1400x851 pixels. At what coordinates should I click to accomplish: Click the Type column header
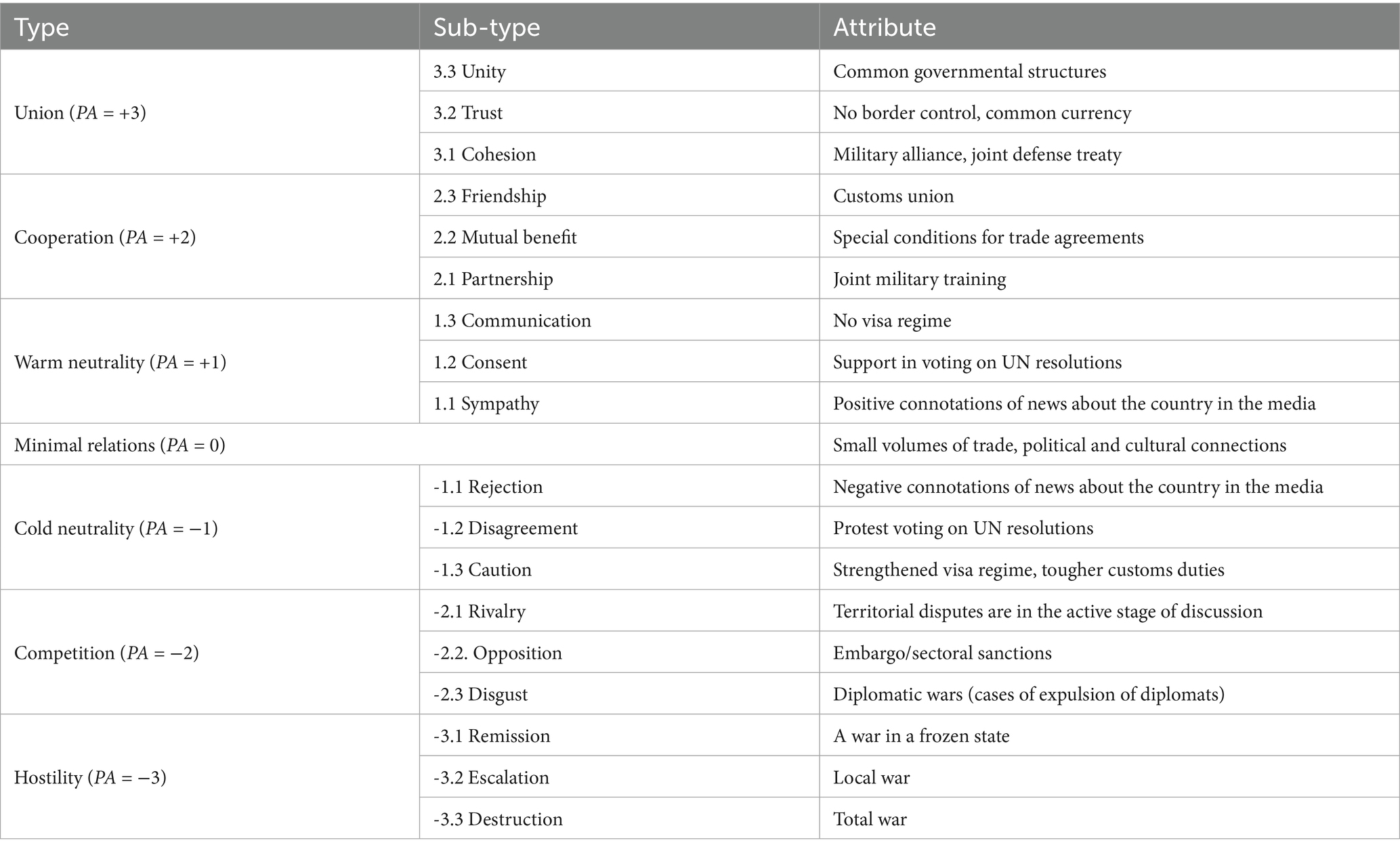[41, 27]
